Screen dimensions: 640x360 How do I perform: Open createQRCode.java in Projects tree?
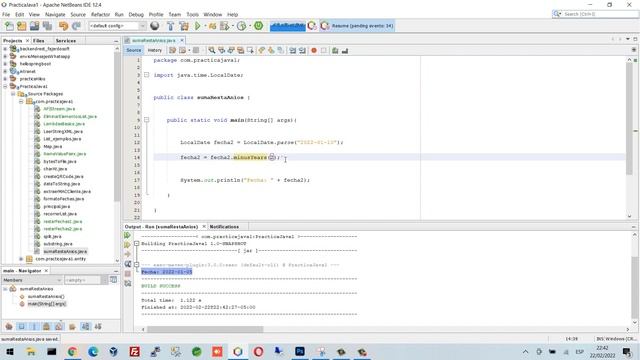pyautogui.click(x=63, y=176)
